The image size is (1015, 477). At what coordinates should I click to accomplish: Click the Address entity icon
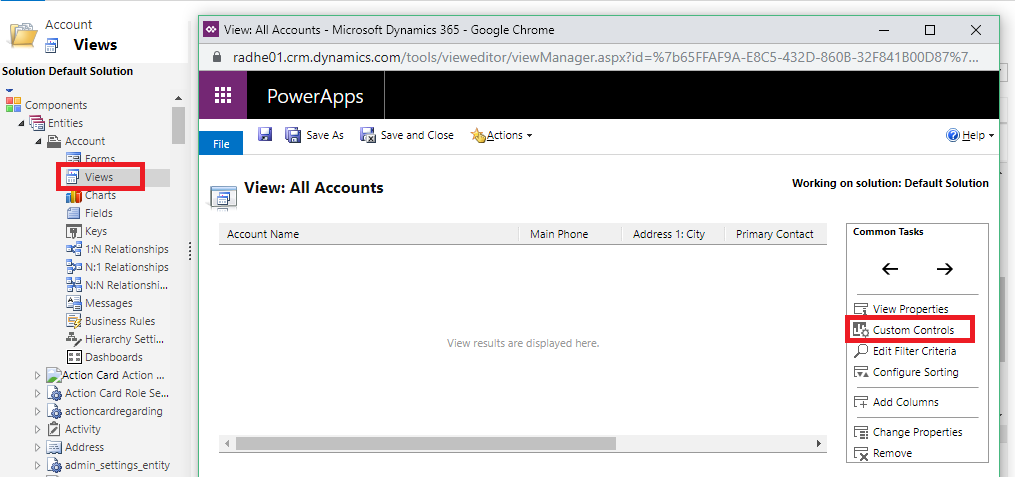click(x=54, y=447)
